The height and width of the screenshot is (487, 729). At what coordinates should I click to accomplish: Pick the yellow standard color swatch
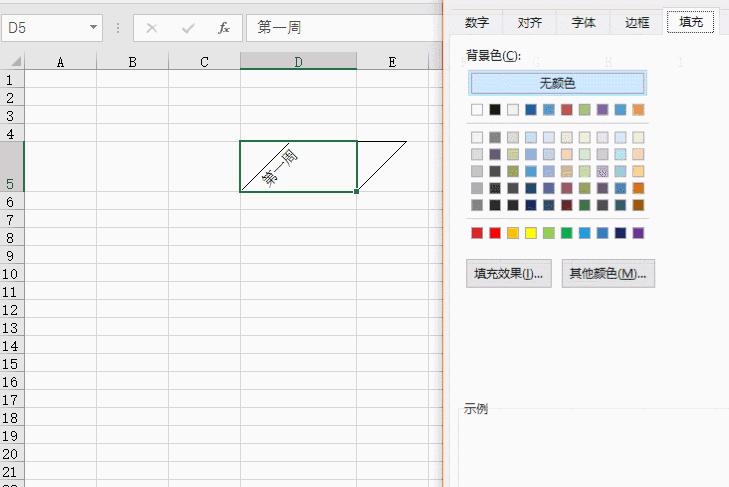(x=531, y=233)
